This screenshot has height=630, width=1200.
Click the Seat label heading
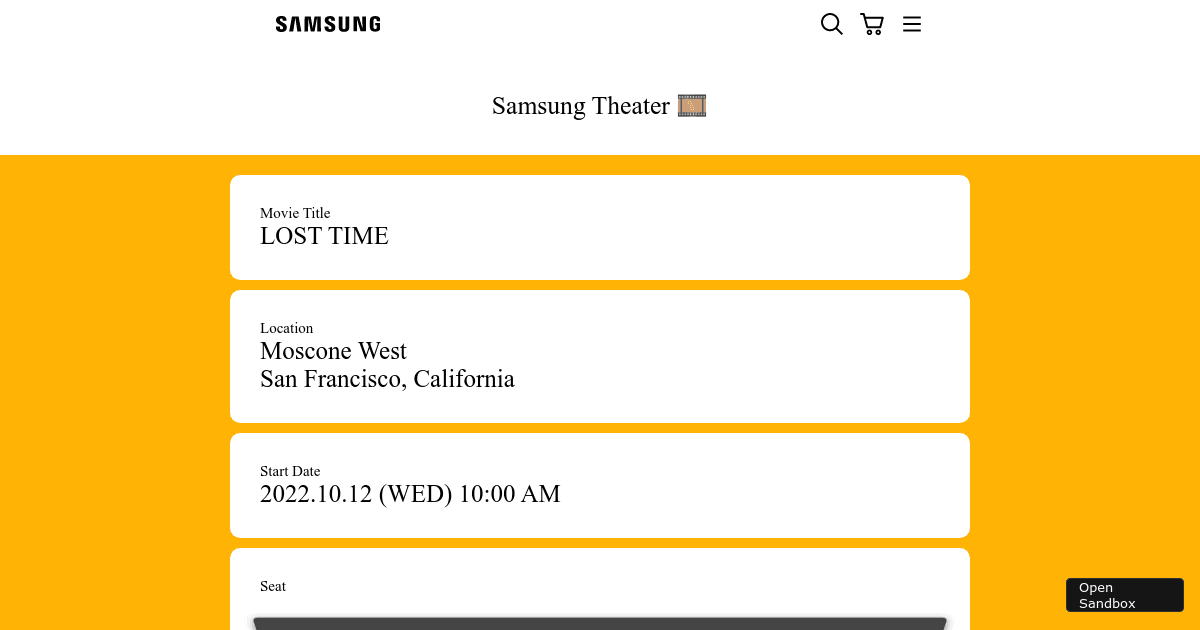point(272,586)
